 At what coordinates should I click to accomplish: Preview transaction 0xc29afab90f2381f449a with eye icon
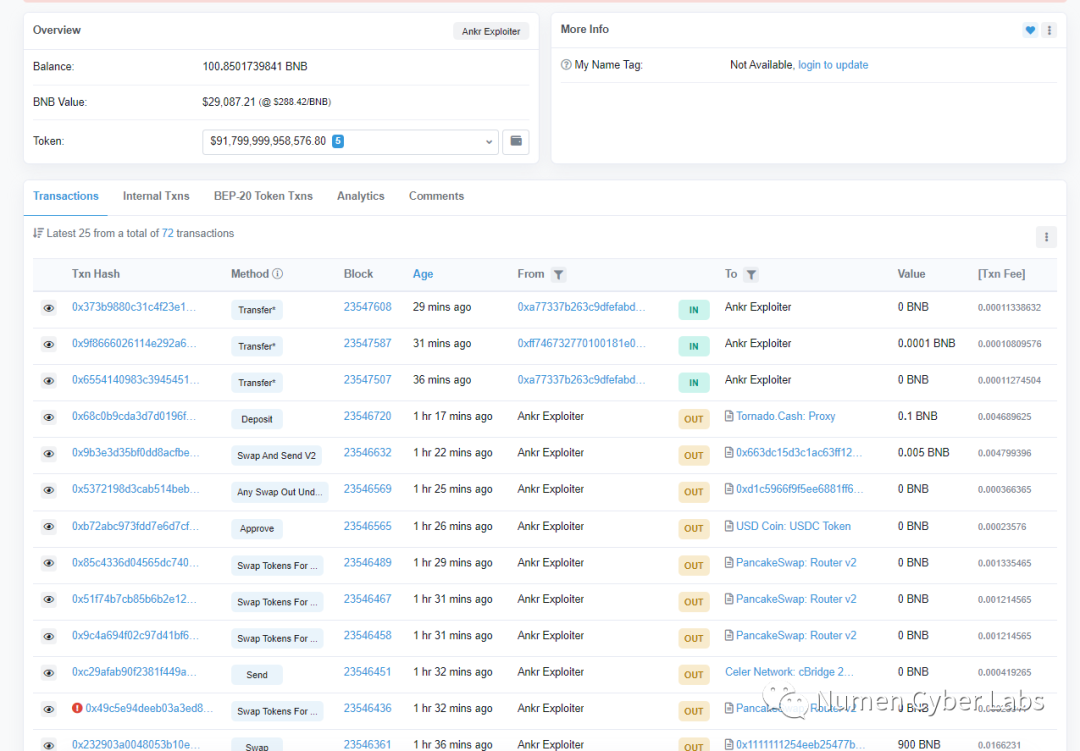click(x=49, y=673)
